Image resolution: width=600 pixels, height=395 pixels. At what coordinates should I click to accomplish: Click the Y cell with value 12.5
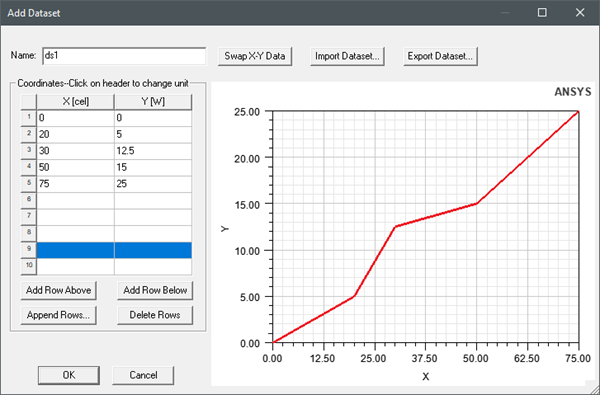coord(153,151)
